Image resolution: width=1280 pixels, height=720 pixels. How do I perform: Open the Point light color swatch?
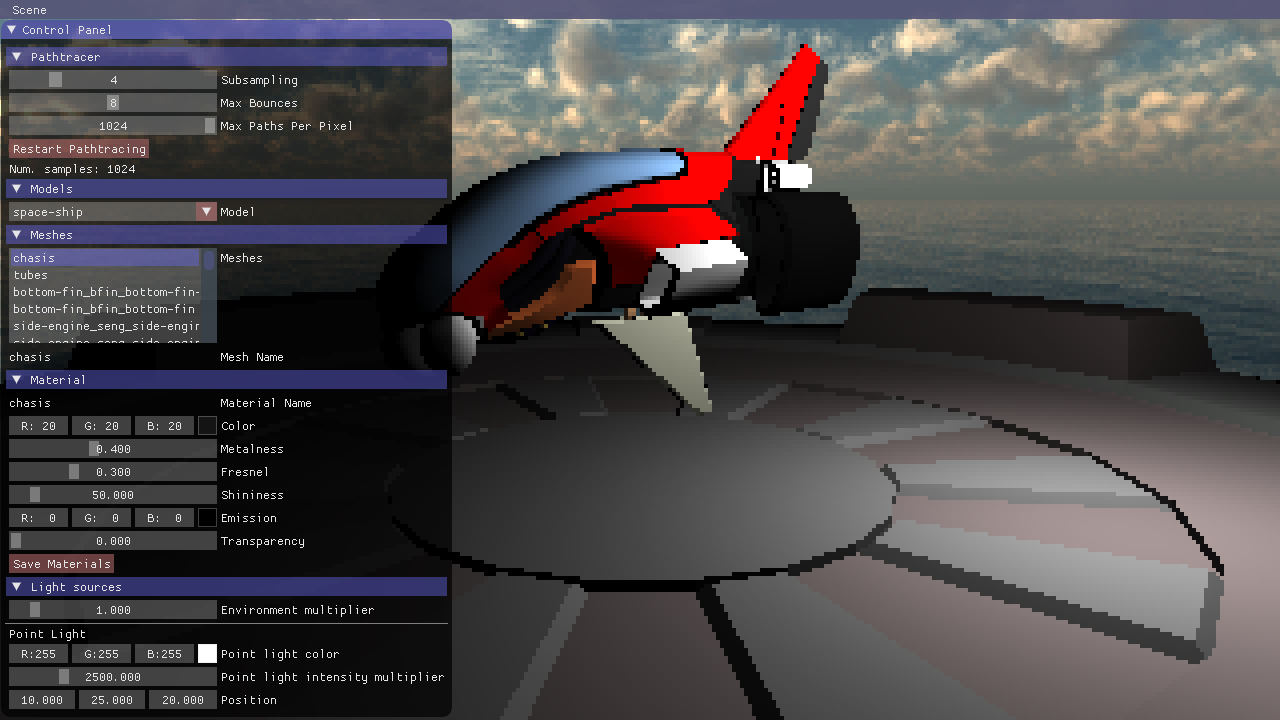click(207, 654)
